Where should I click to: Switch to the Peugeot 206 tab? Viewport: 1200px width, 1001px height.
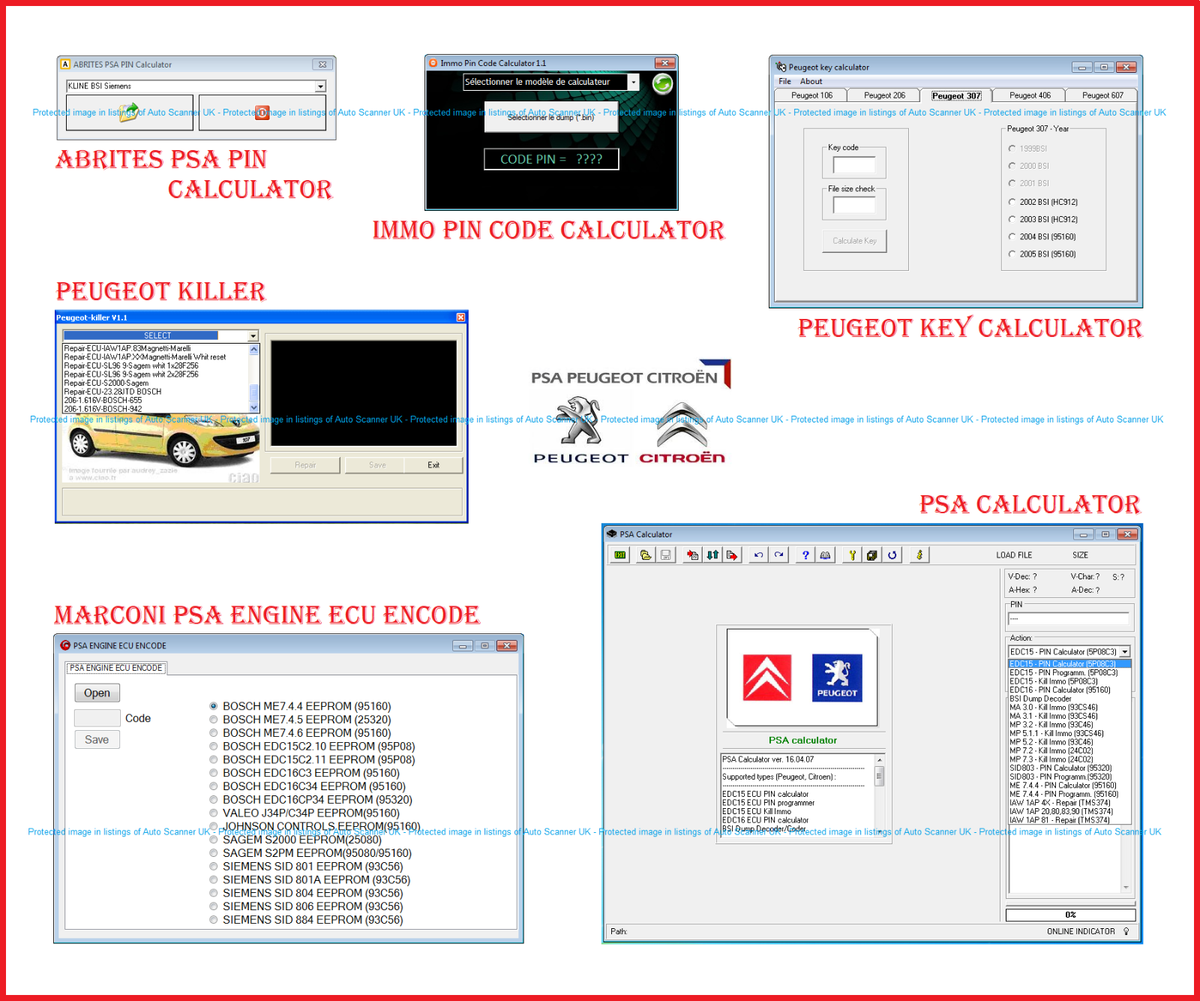click(884, 95)
